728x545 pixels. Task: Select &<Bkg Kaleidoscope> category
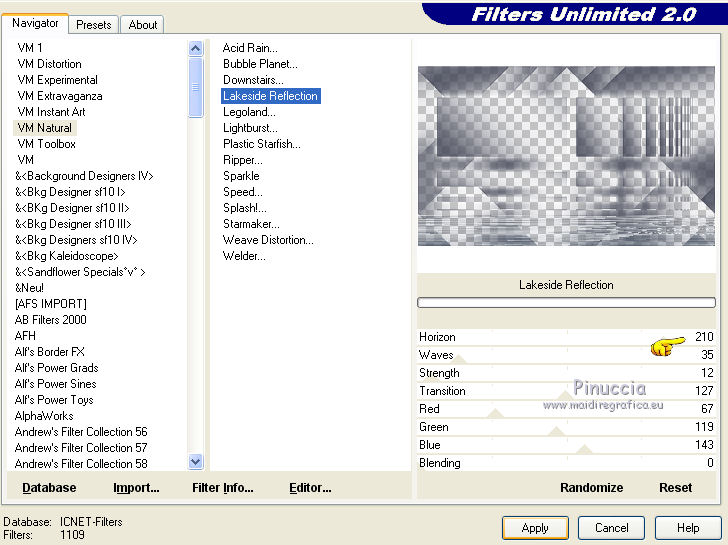[x=66, y=256]
